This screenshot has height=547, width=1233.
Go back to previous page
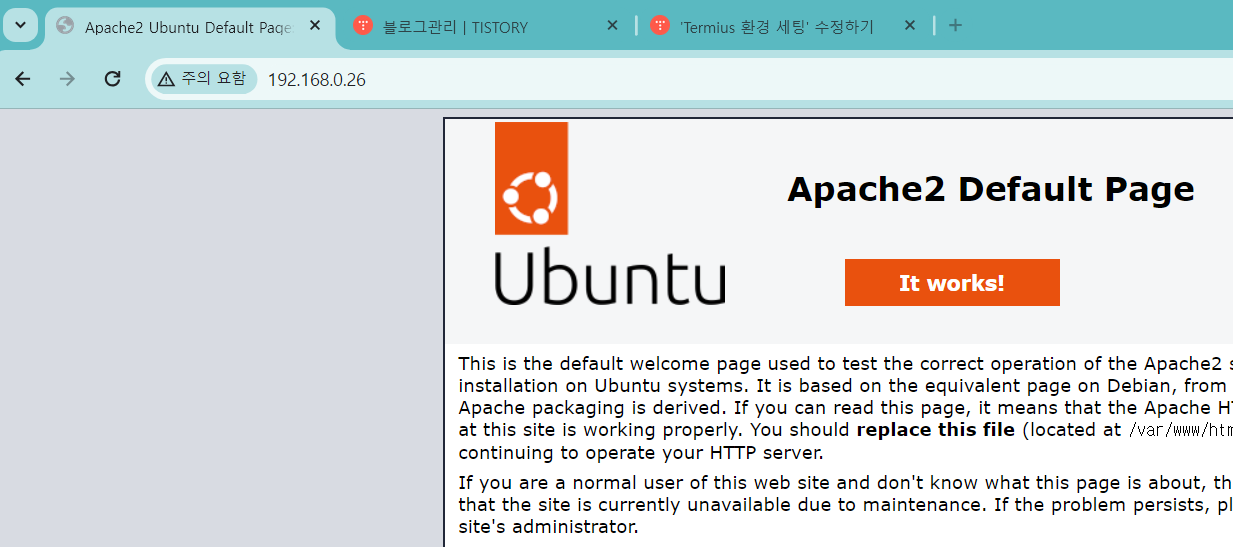23,79
